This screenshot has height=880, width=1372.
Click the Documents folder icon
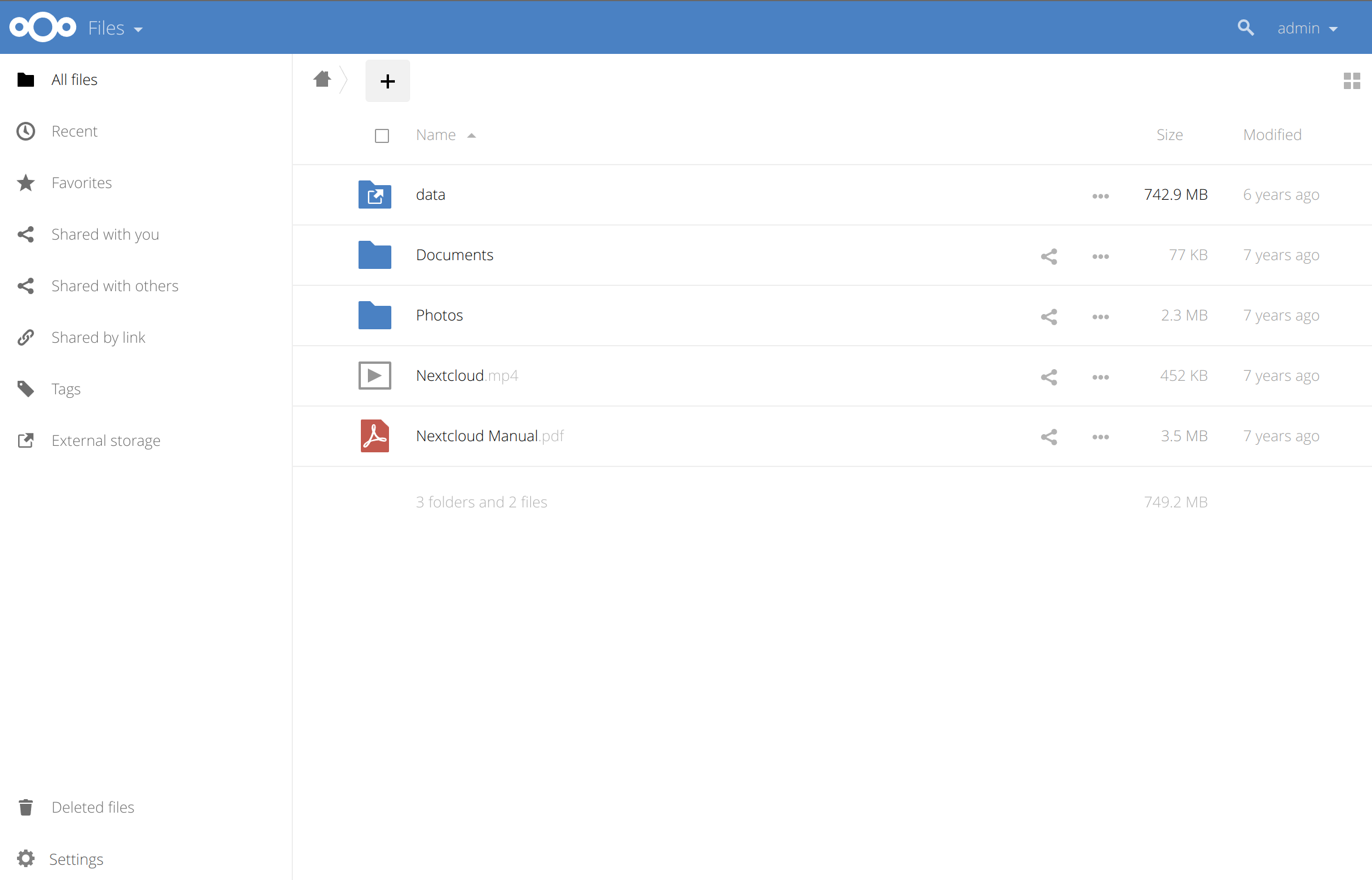coord(375,255)
